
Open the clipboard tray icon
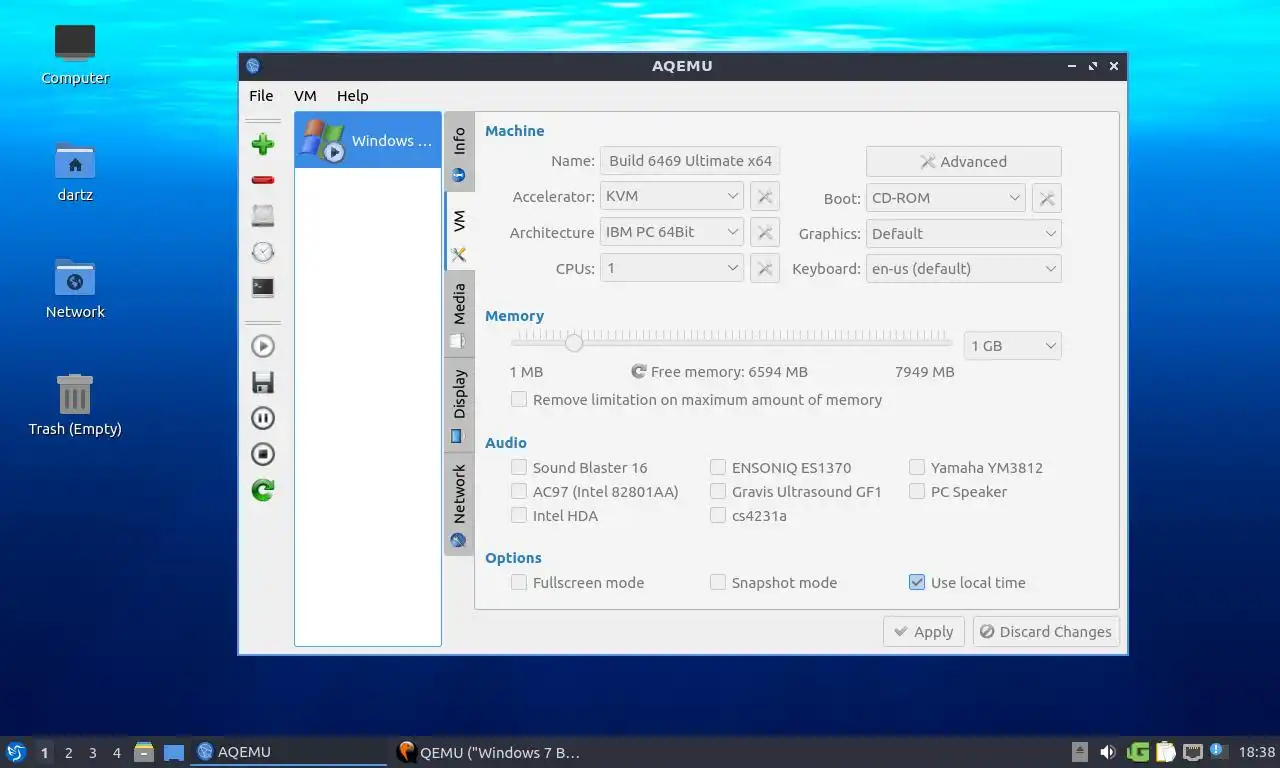click(1166, 752)
